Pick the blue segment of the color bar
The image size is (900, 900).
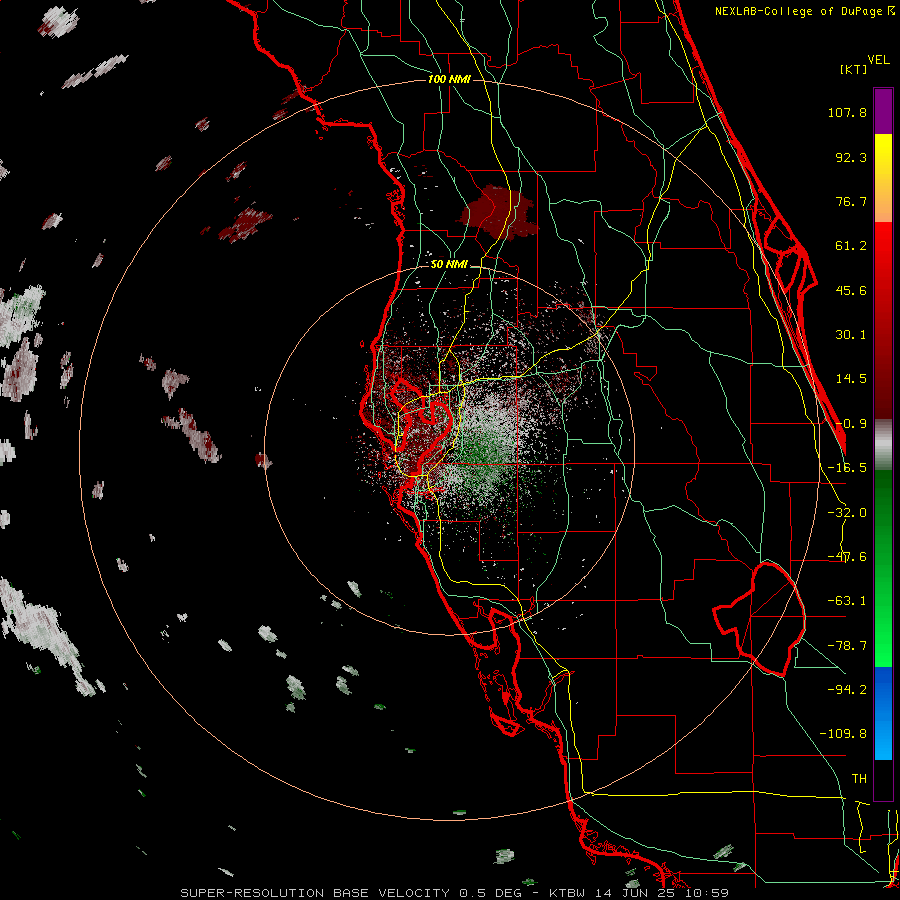pyautogui.click(x=883, y=713)
